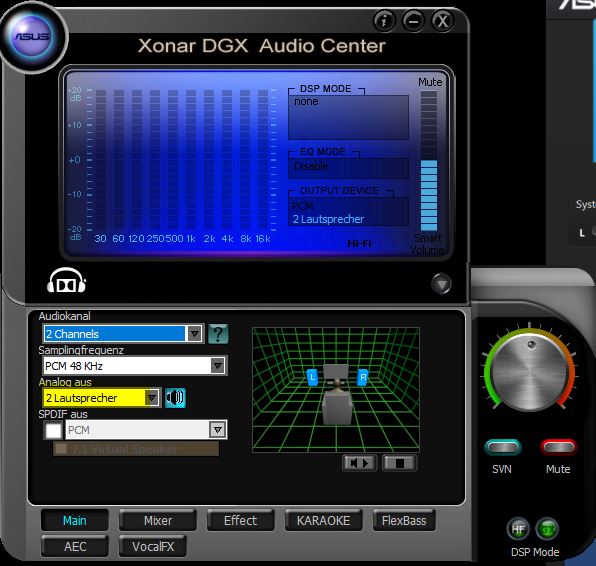The width and height of the screenshot is (596, 566).
Task: Open the FlexBass tab
Action: [404, 520]
